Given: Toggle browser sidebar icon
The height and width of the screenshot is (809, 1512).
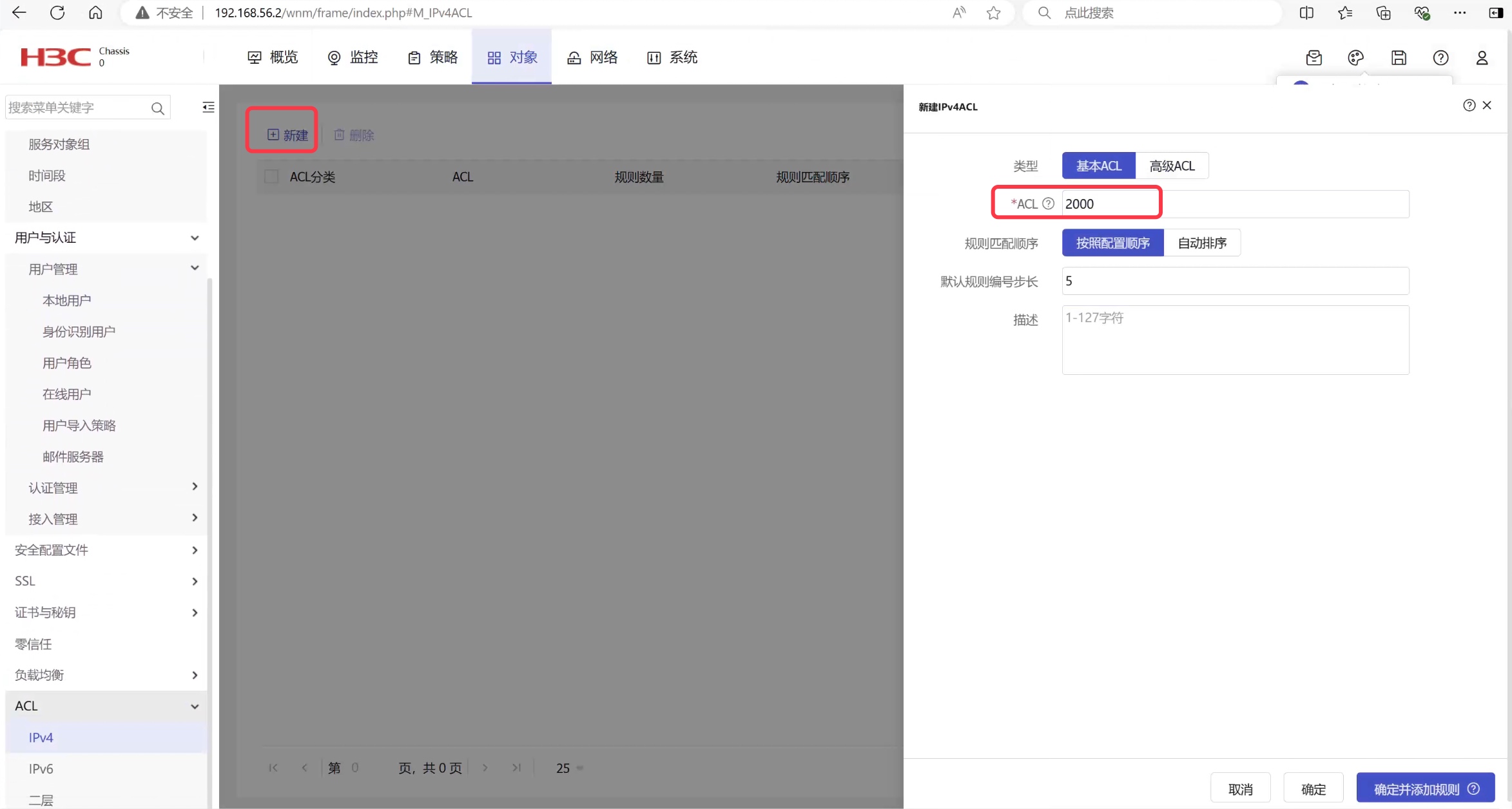Looking at the screenshot, I should click(1495, 12).
